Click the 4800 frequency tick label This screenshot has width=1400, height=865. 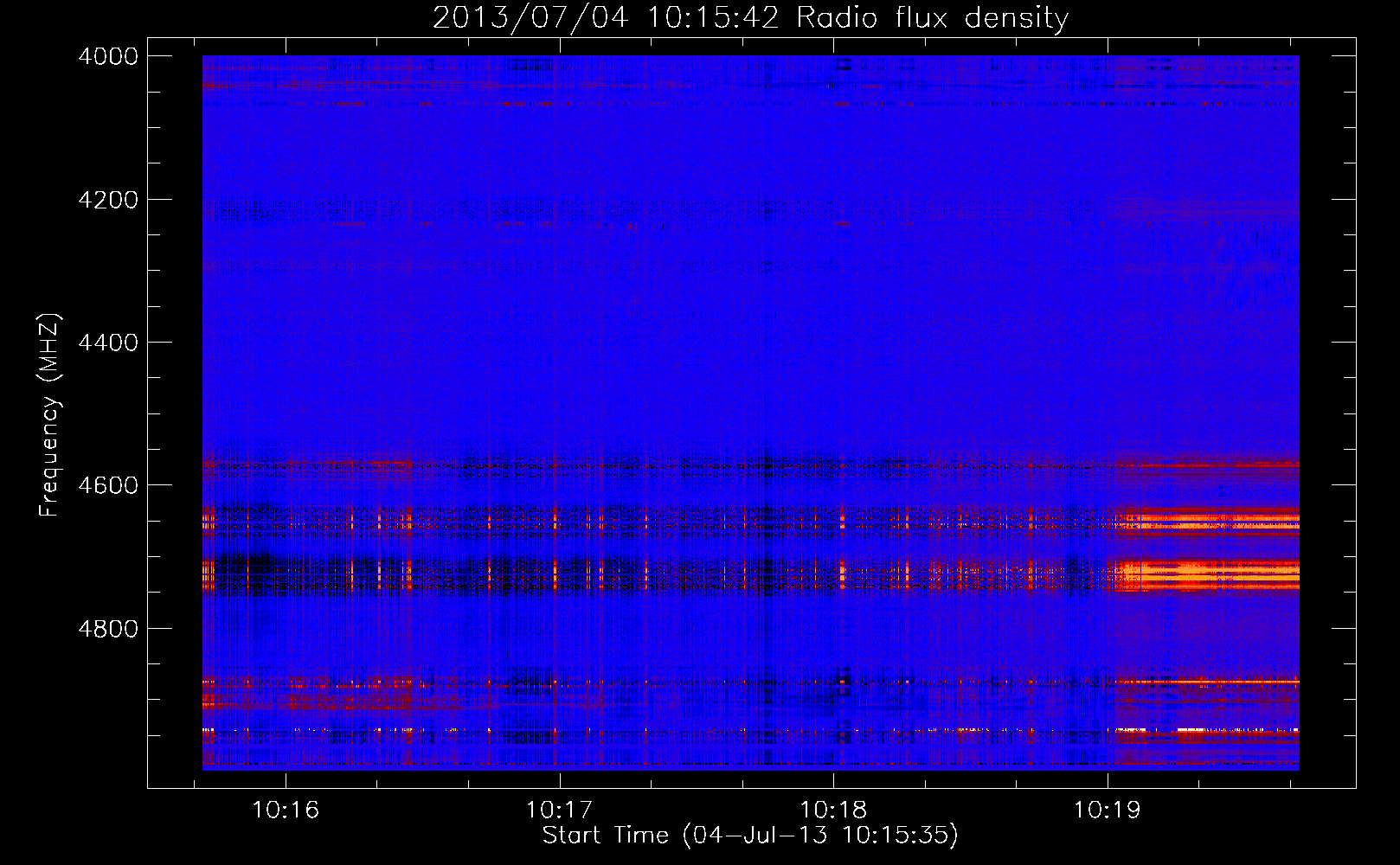click(x=108, y=629)
